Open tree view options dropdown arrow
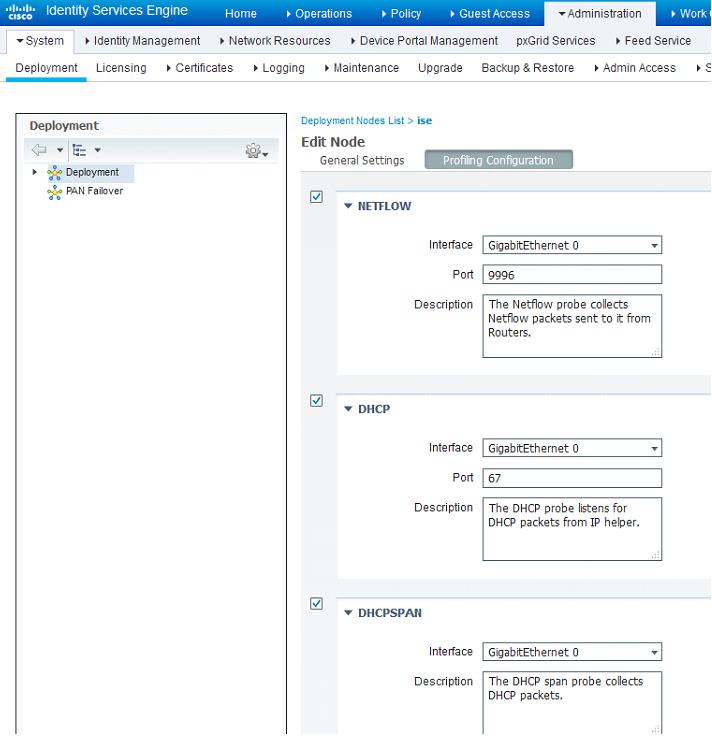 tap(98, 150)
